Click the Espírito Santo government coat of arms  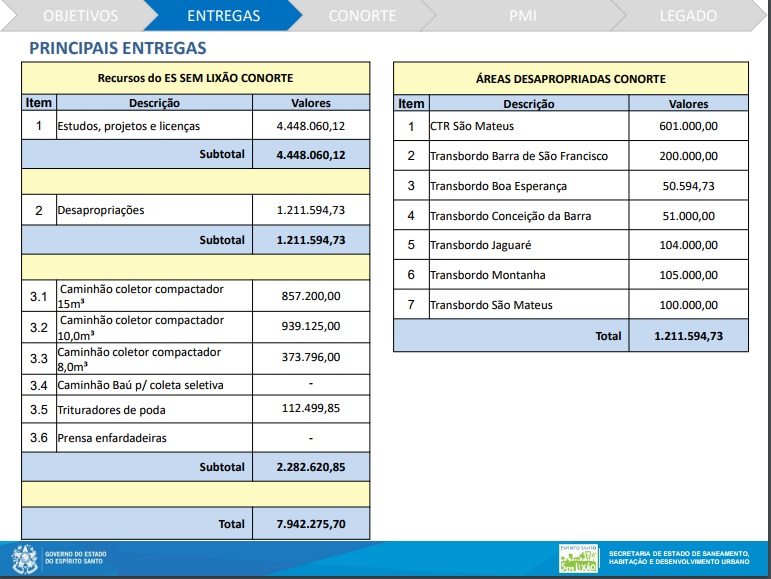click(23, 558)
